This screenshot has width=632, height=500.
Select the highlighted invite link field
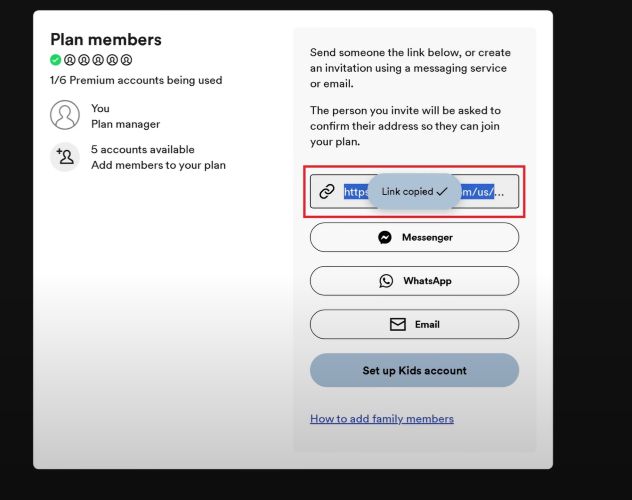tap(414, 191)
